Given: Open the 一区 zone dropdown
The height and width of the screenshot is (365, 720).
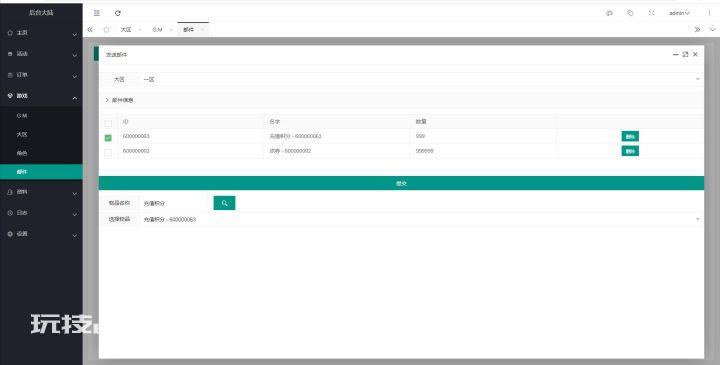Looking at the screenshot, I should pos(421,79).
